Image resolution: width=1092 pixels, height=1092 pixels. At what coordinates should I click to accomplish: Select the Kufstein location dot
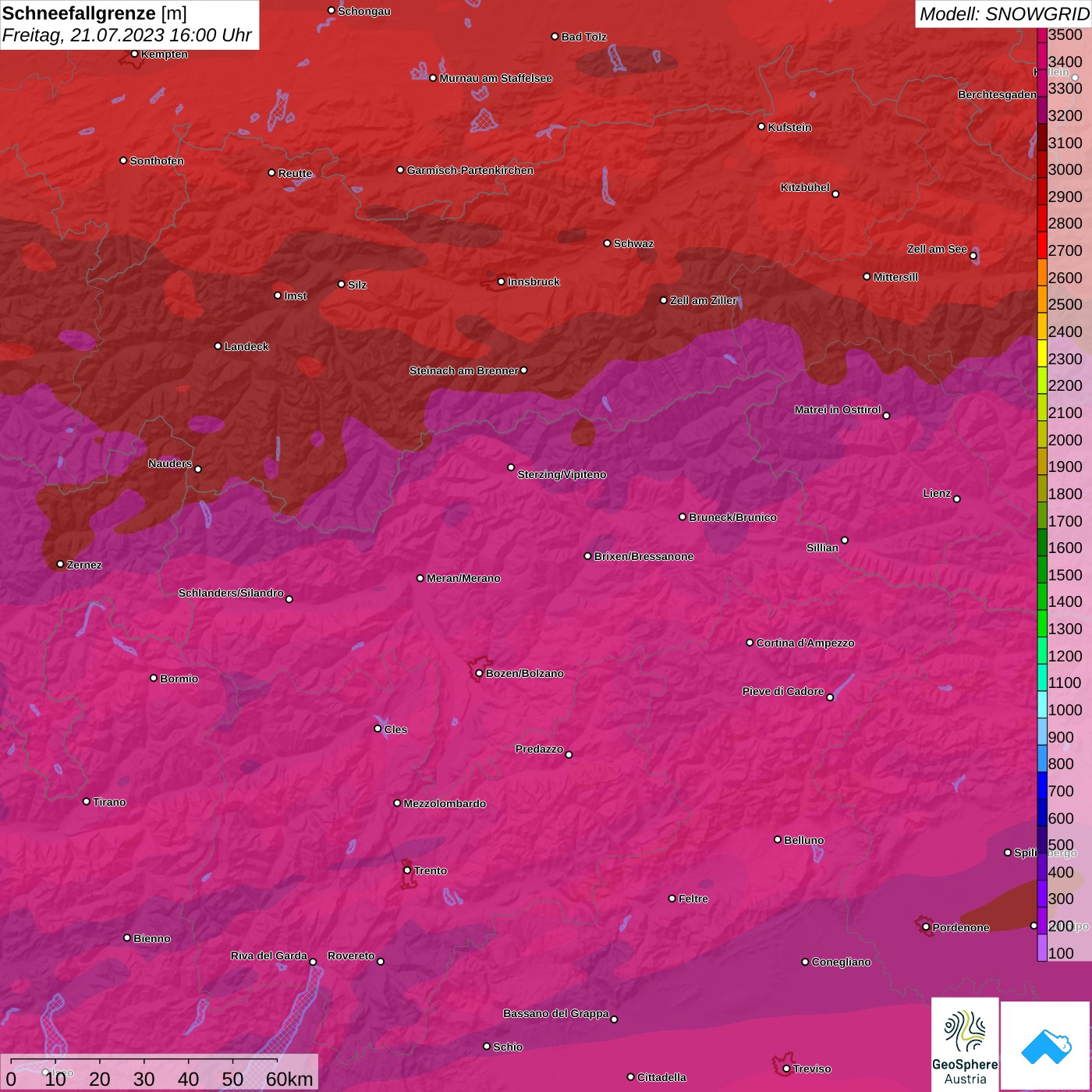point(761,126)
